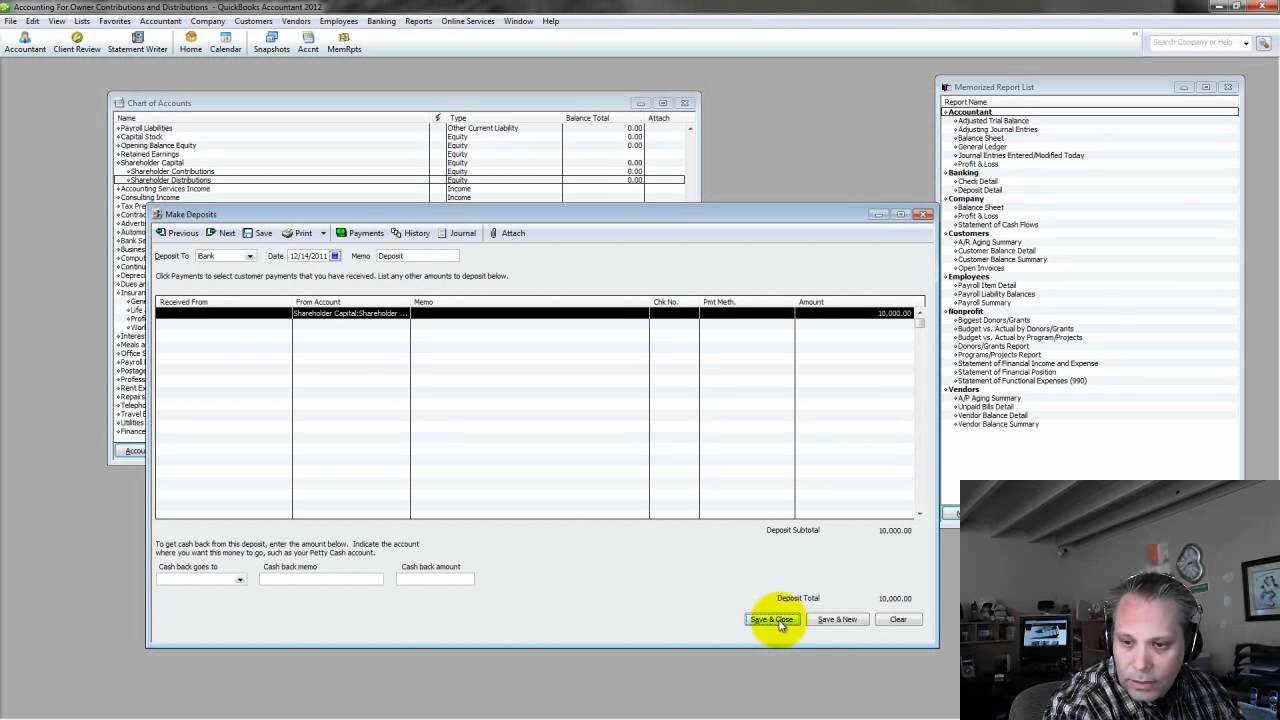This screenshot has width=1280, height=720.
Task: Open the Client Review toolbar icon
Action: point(77,42)
